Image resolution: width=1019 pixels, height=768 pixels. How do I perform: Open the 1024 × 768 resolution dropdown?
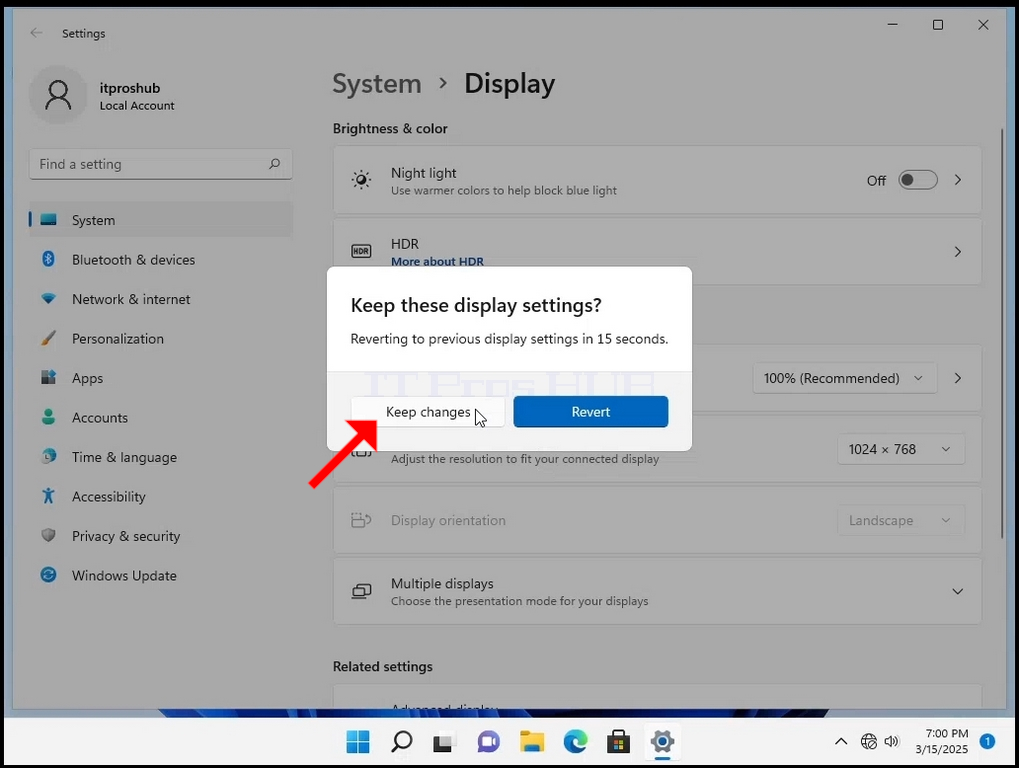pos(901,450)
